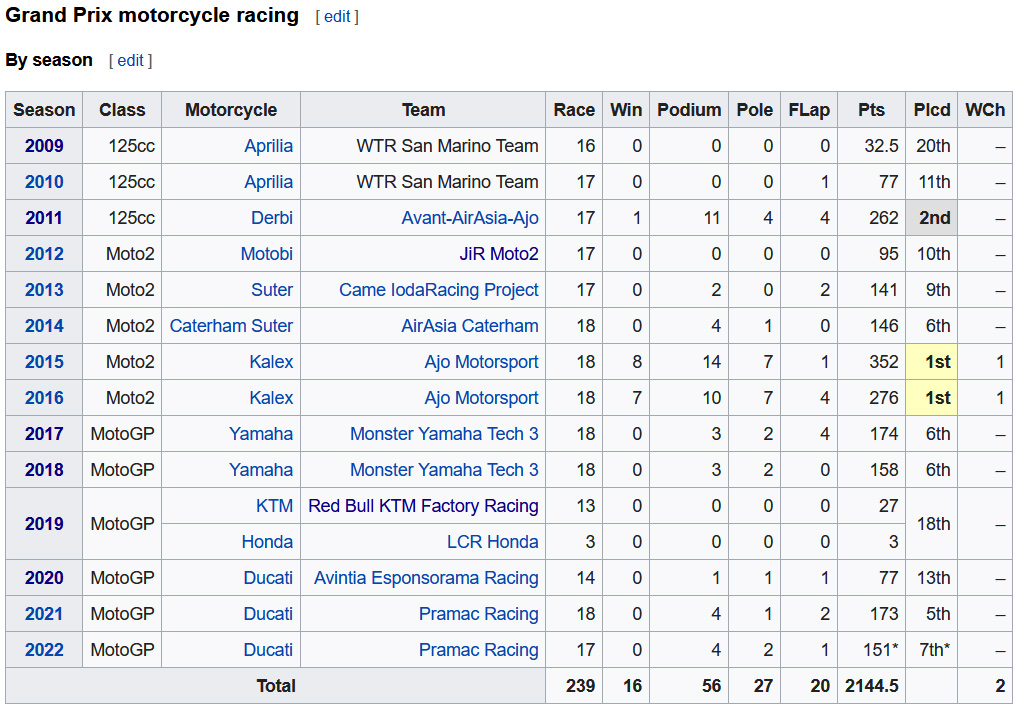This screenshot has height=720, width=1034.
Task: Click the 18th placing cell for 2019
Action: click(x=932, y=524)
